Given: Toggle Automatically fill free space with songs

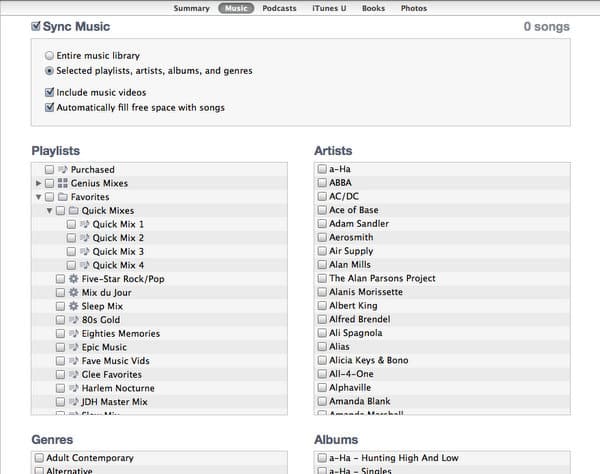Looking at the screenshot, I should tap(49, 107).
